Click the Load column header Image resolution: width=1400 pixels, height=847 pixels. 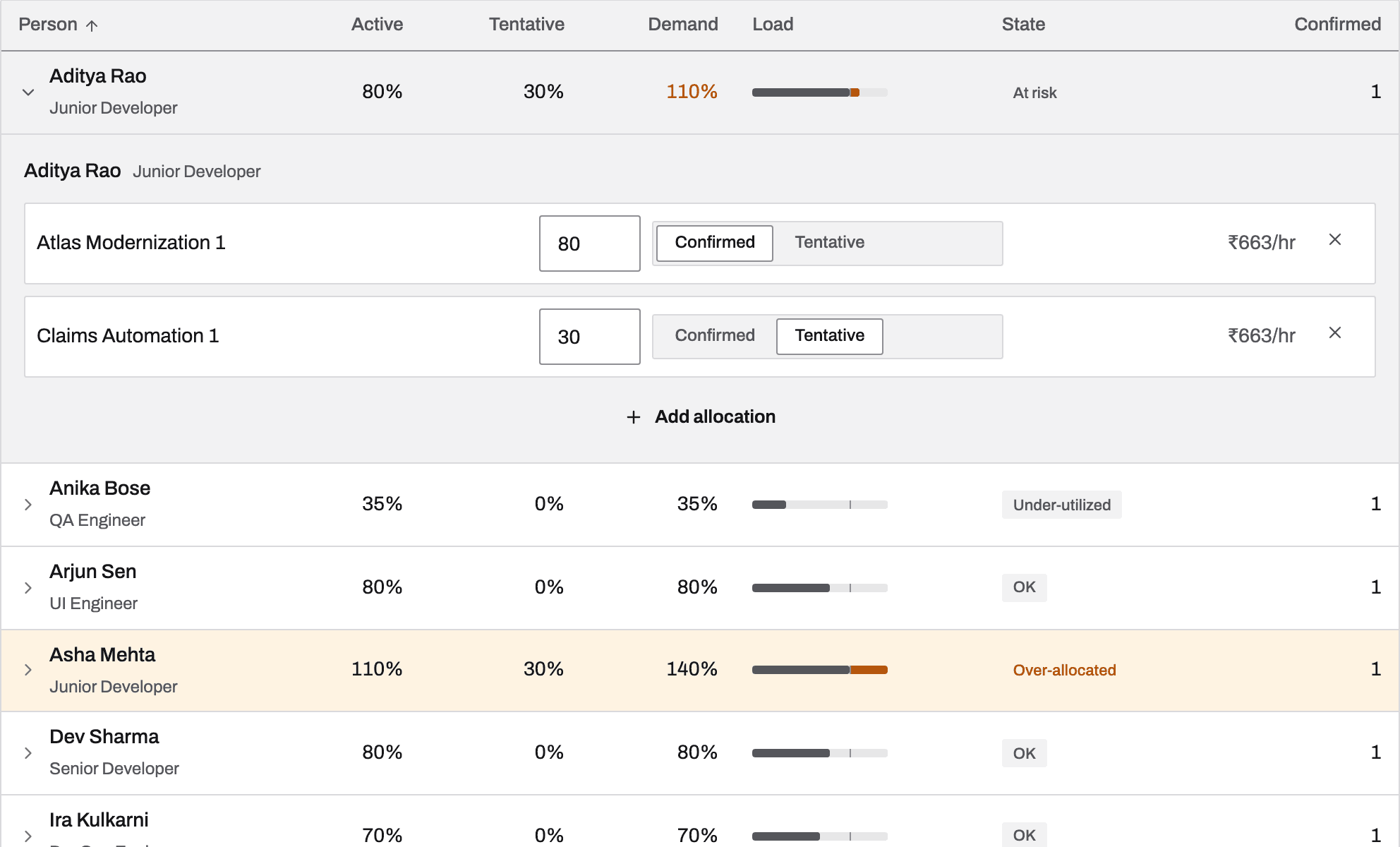click(x=773, y=25)
